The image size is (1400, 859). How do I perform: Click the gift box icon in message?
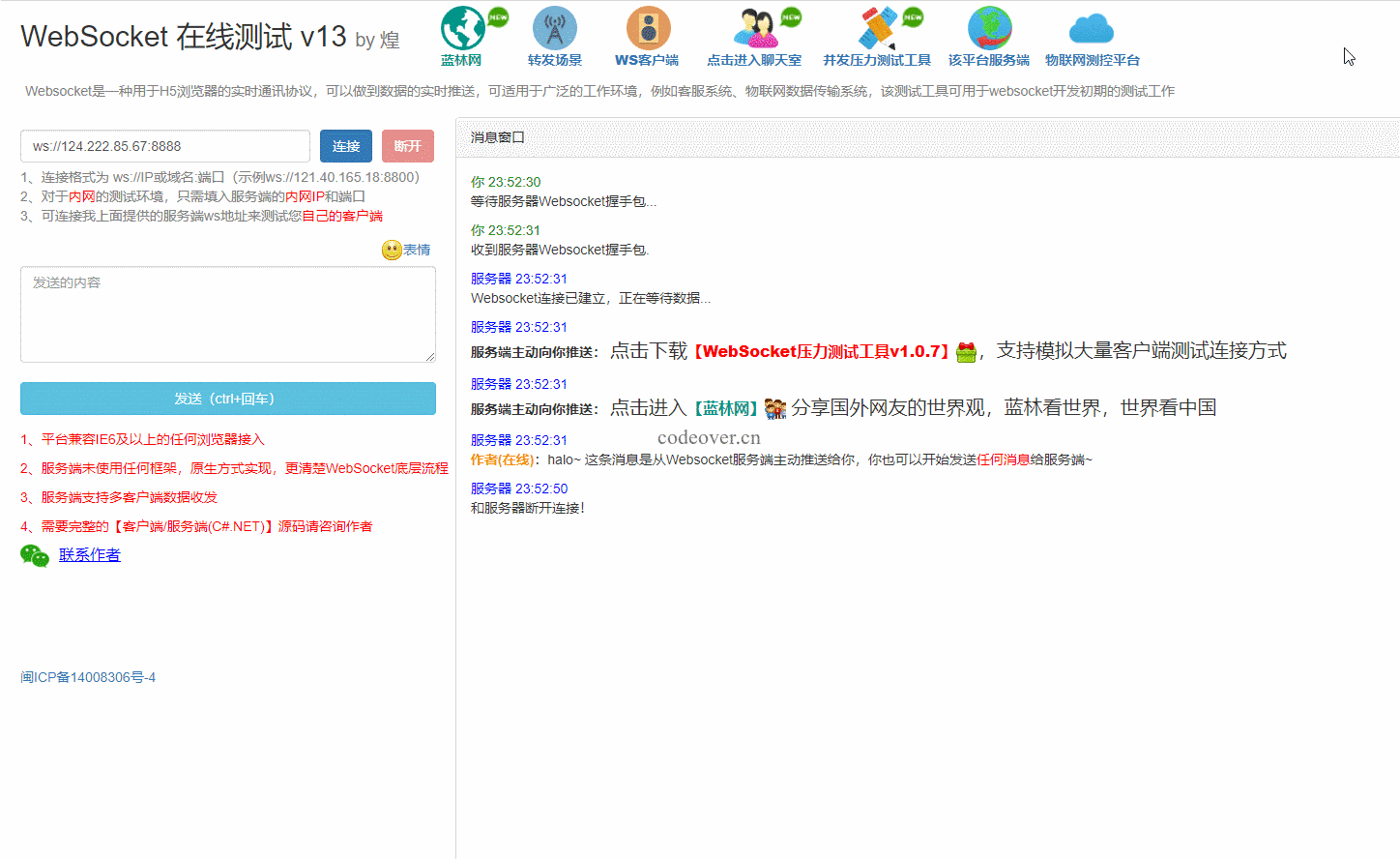tap(966, 352)
